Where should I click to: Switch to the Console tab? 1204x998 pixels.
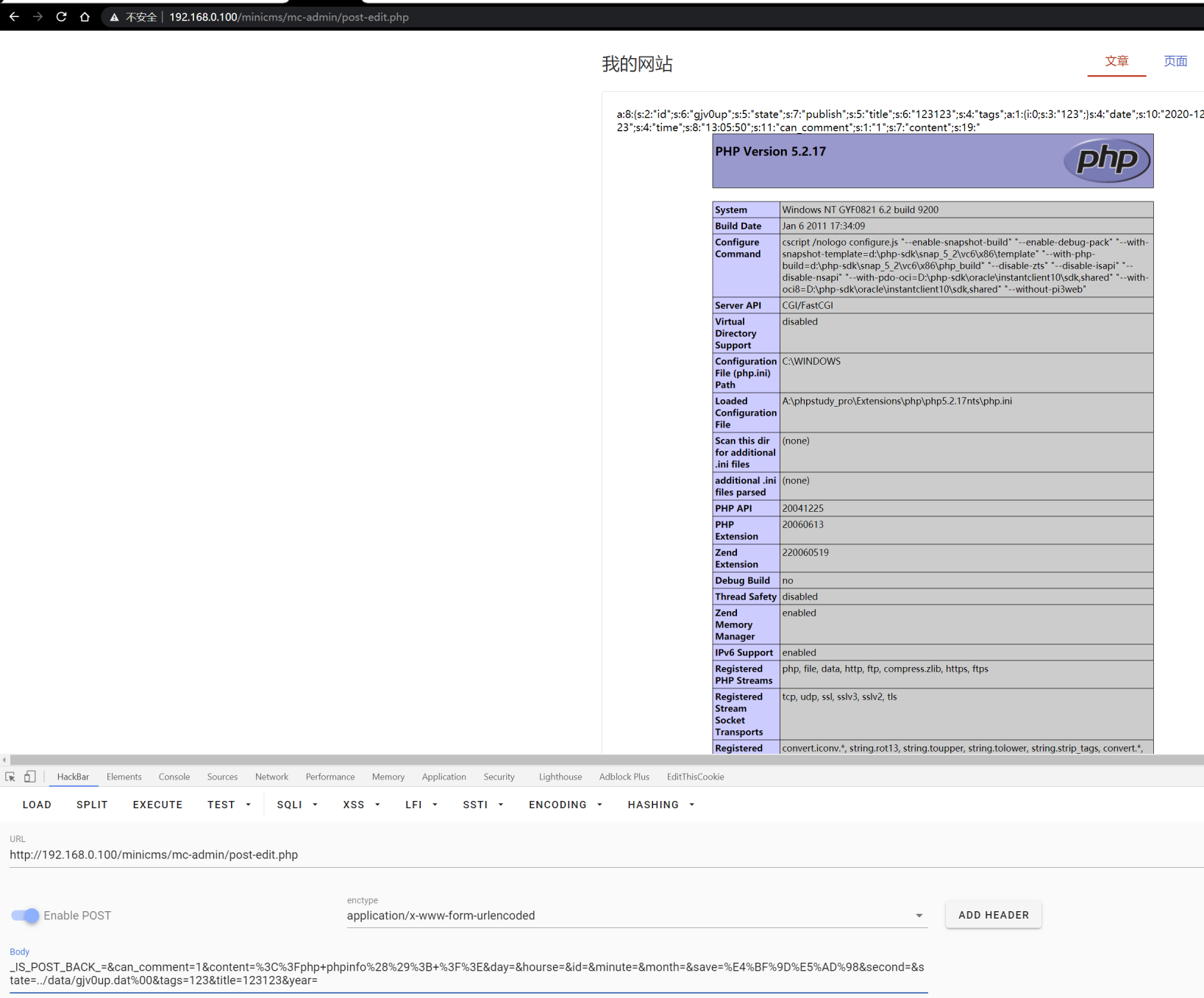click(174, 777)
